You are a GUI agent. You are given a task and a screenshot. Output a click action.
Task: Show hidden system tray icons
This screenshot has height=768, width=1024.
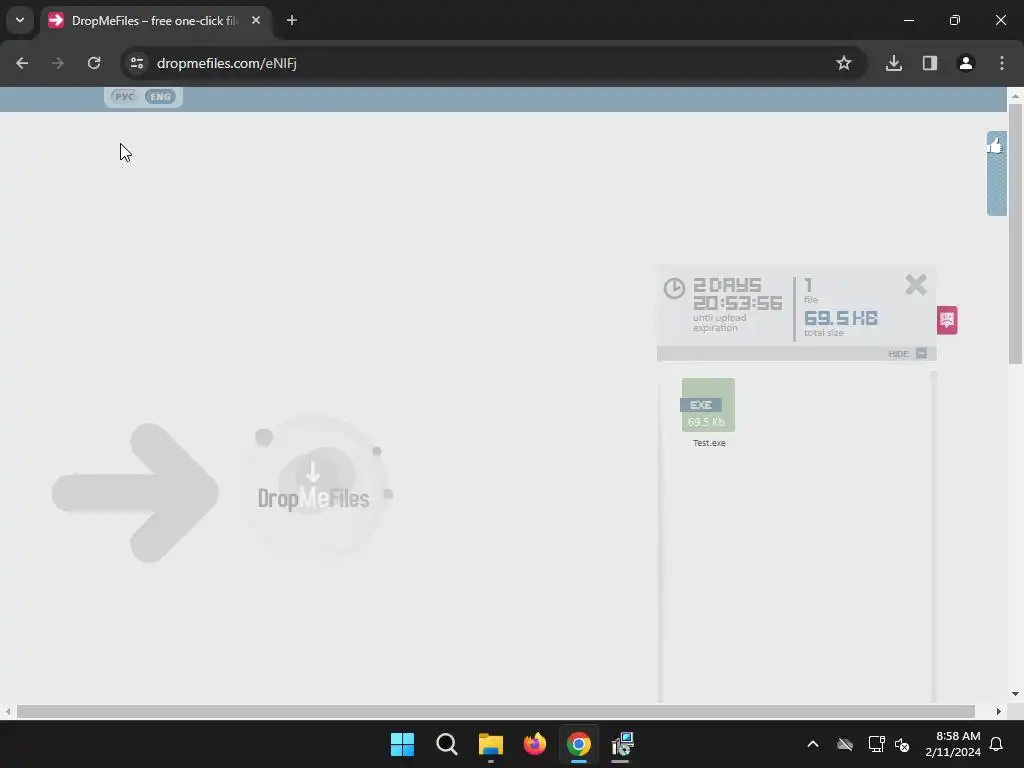click(x=813, y=744)
